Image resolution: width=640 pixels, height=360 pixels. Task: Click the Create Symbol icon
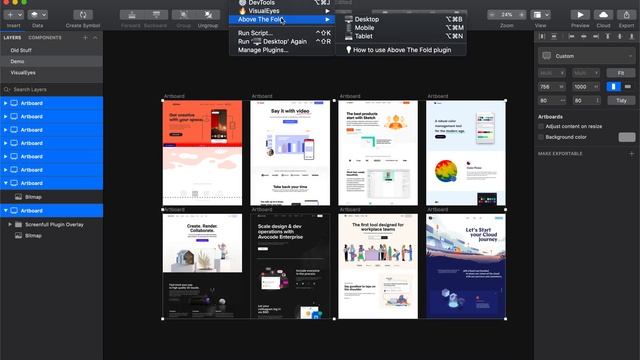point(83,15)
